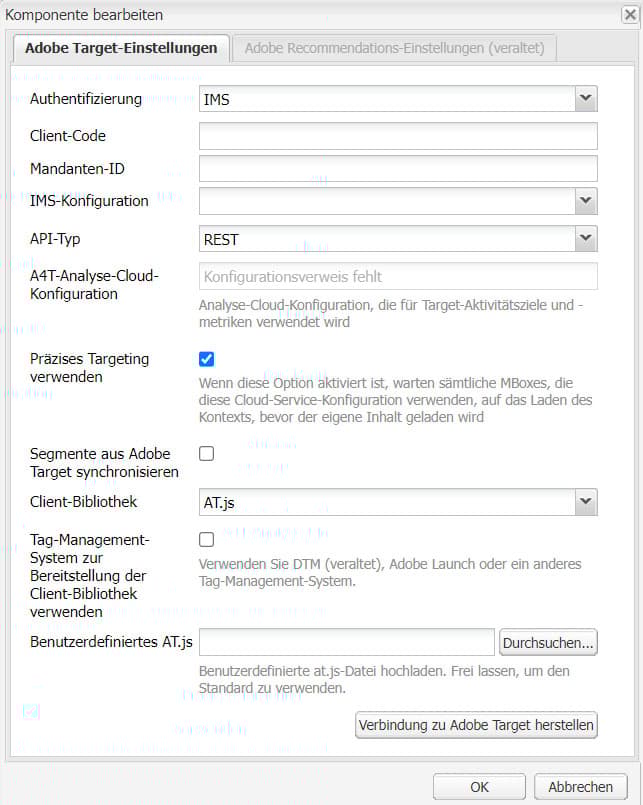The height and width of the screenshot is (805, 643).
Task: Open the Authentifizierung dropdown arrow
Action: point(585,99)
